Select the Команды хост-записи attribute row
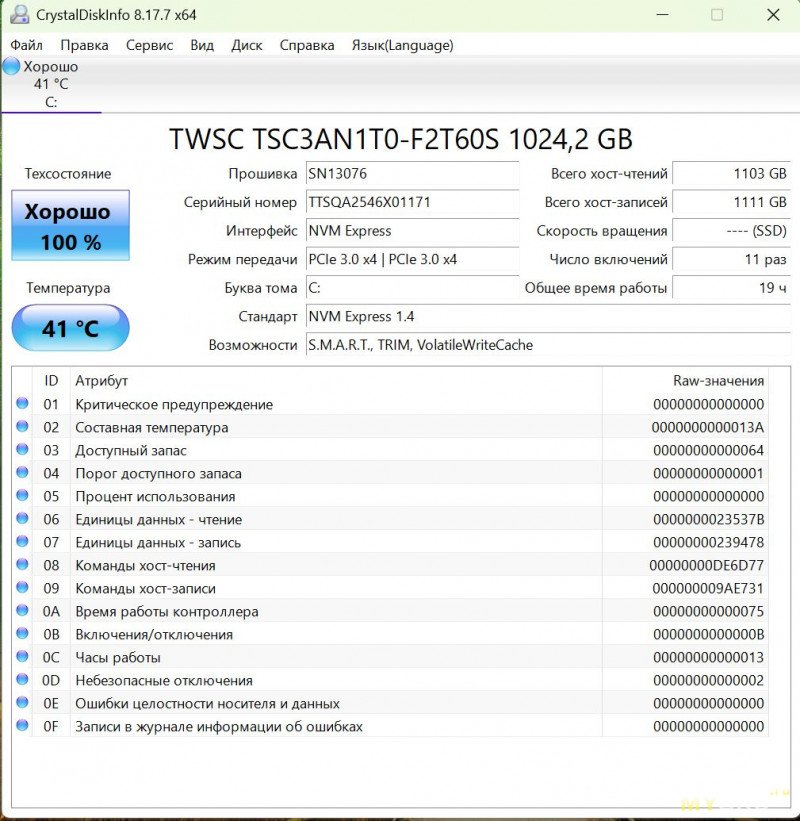The height and width of the screenshot is (821, 800). (390, 588)
